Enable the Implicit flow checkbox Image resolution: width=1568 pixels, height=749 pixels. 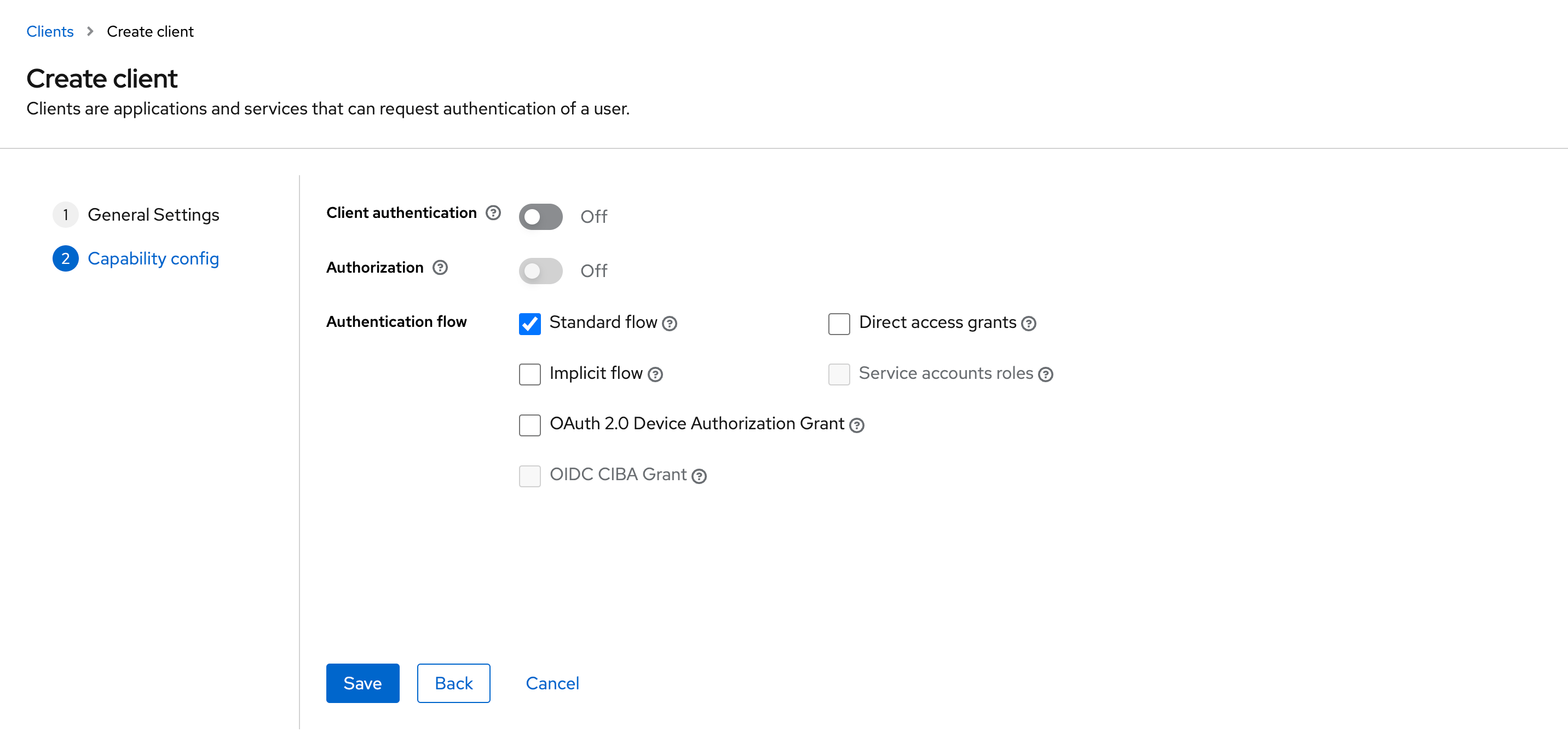529,374
